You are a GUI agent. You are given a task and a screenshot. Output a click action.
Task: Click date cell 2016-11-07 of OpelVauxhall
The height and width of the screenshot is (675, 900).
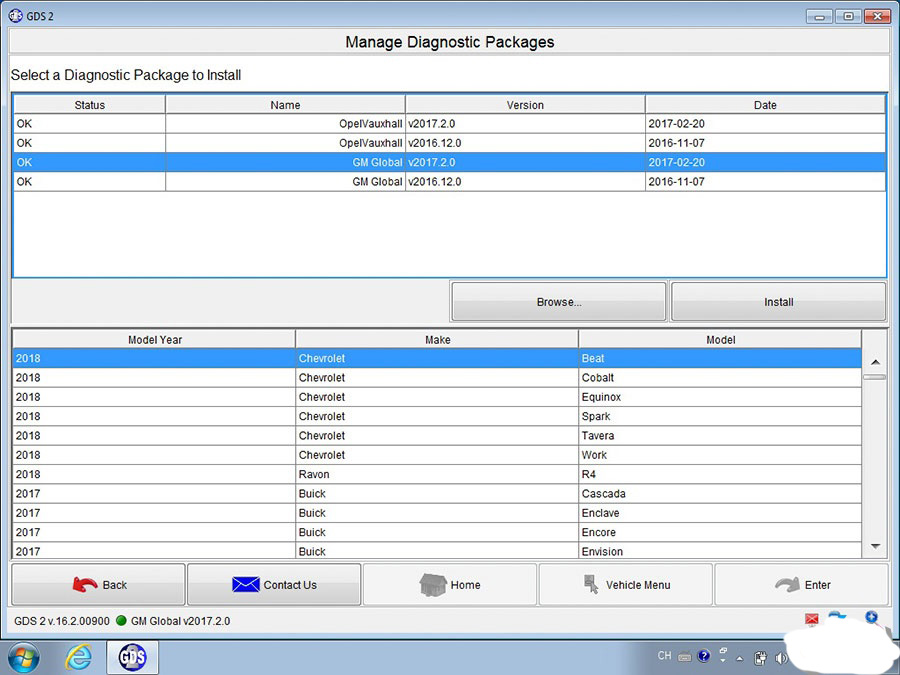[x=765, y=143]
